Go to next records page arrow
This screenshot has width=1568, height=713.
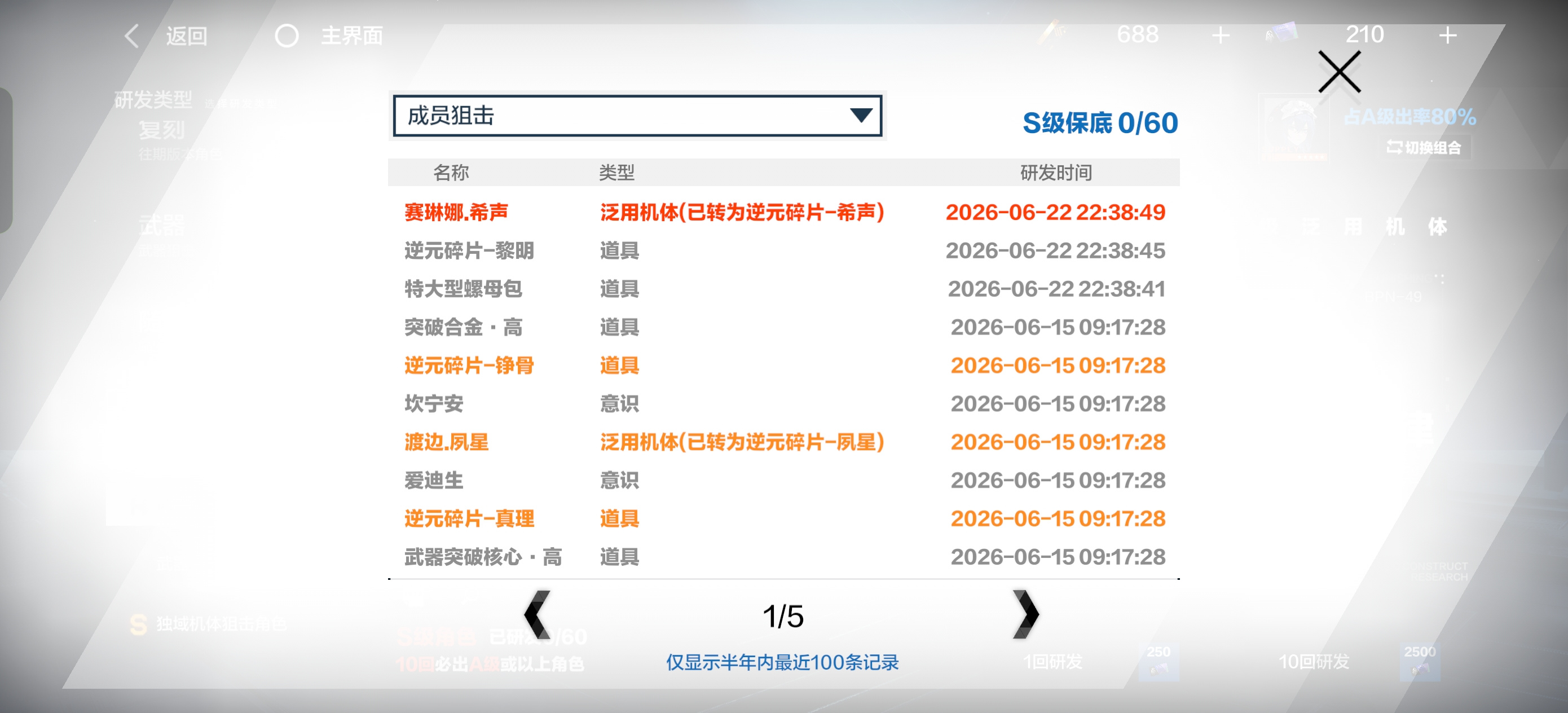(x=1025, y=614)
